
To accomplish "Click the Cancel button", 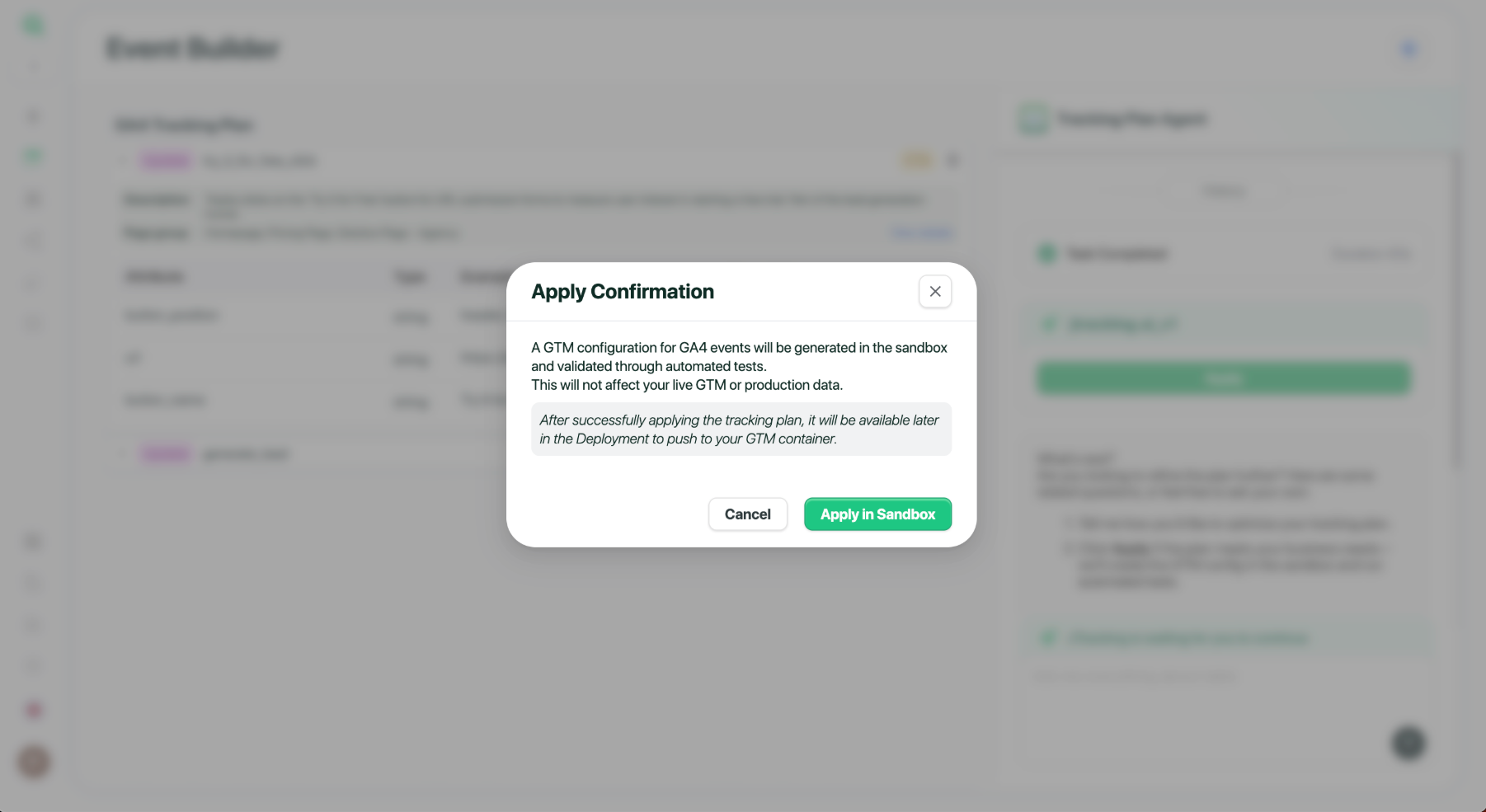I will [747, 514].
